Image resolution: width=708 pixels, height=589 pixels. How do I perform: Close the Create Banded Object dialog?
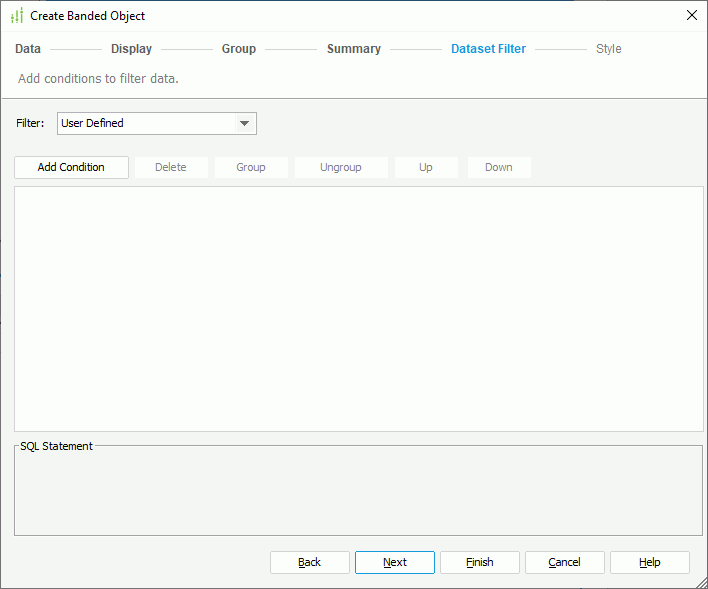(x=691, y=15)
